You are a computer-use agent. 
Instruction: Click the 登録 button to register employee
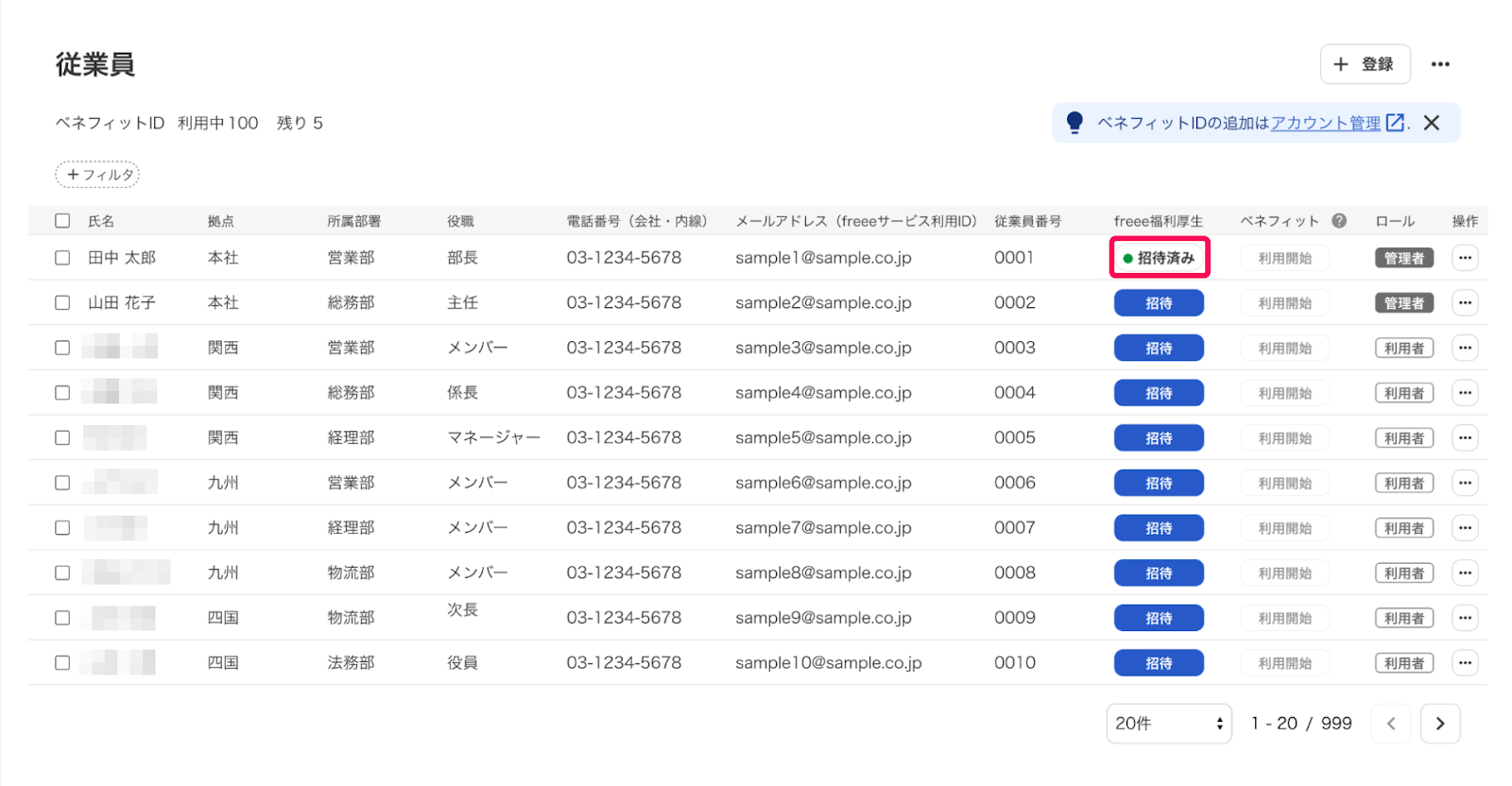1366,64
